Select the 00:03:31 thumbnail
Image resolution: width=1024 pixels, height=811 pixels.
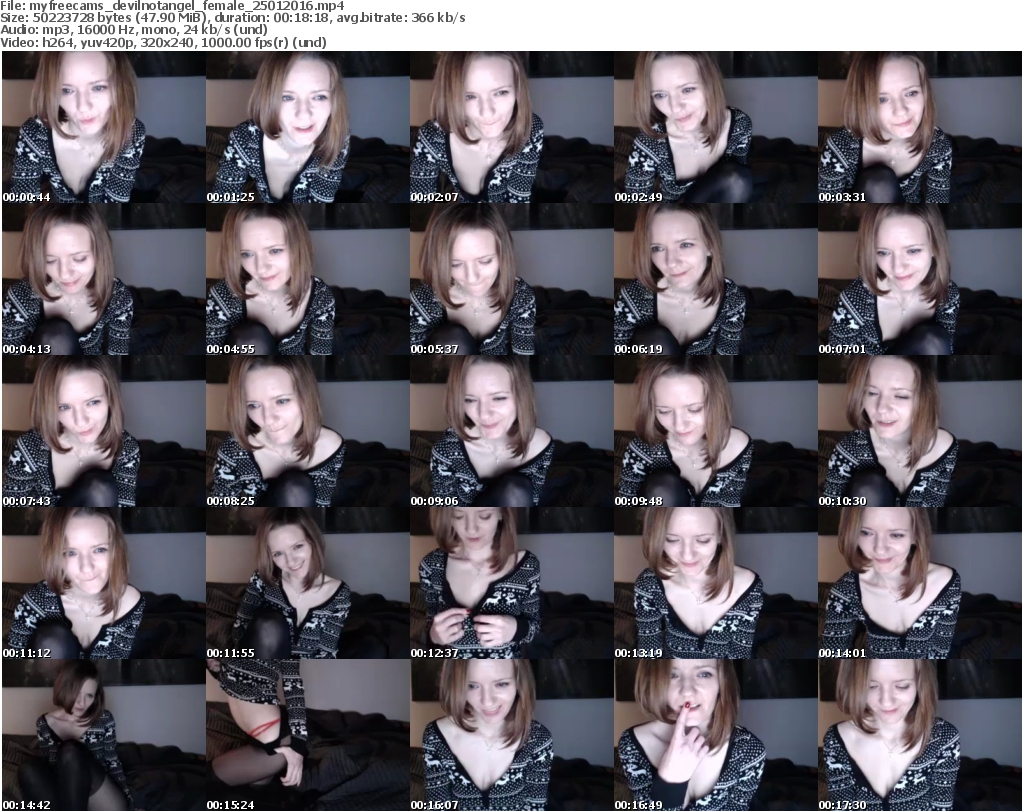(x=920, y=127)
